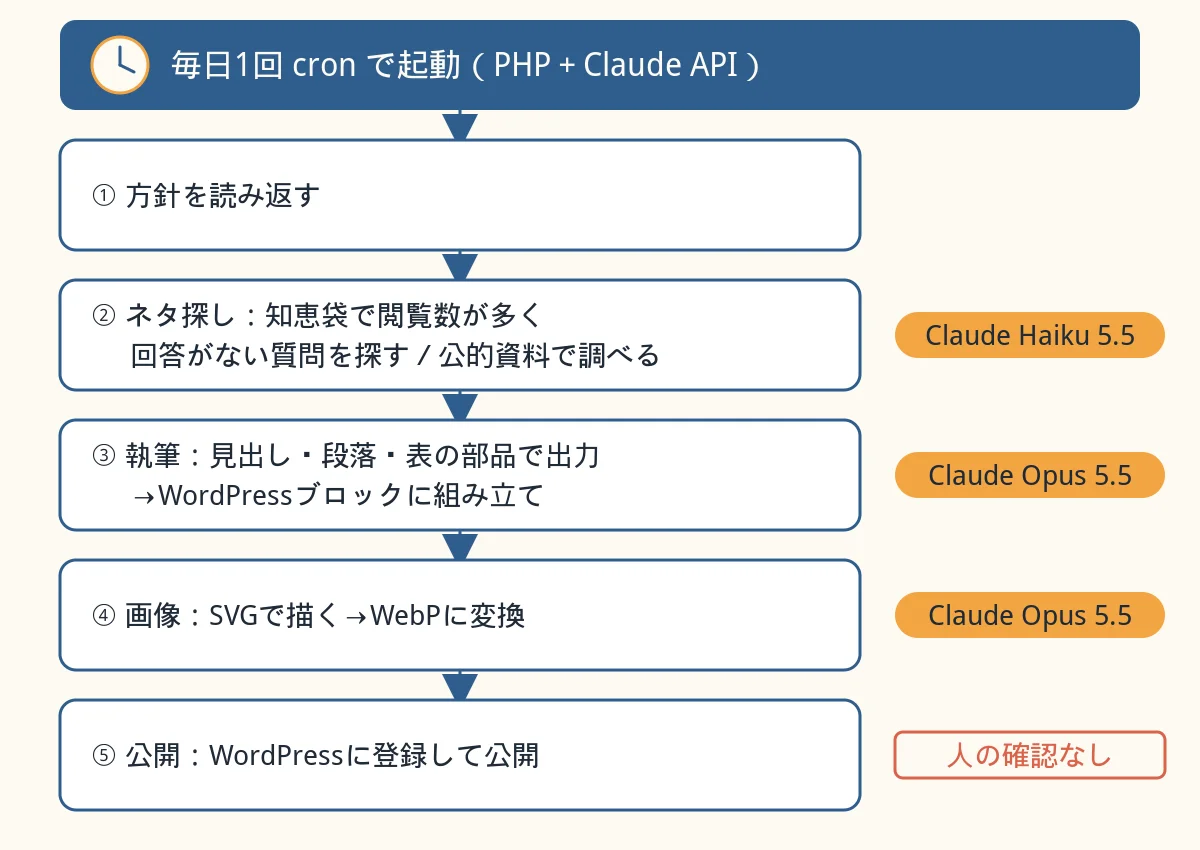Click the Claude Haiku 5.5 badge
The image size is (1200, 850).
coord(1030,335)
